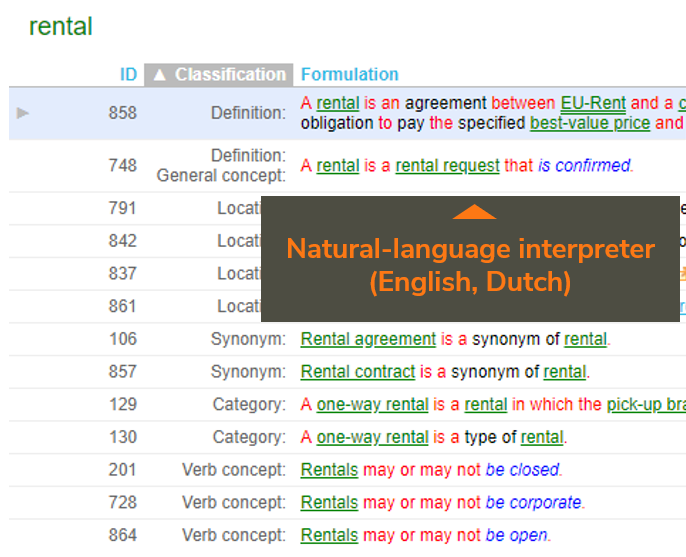Open the one-way rental link in row 130
This screenshot has width=686, height=557.
point(372,437)
